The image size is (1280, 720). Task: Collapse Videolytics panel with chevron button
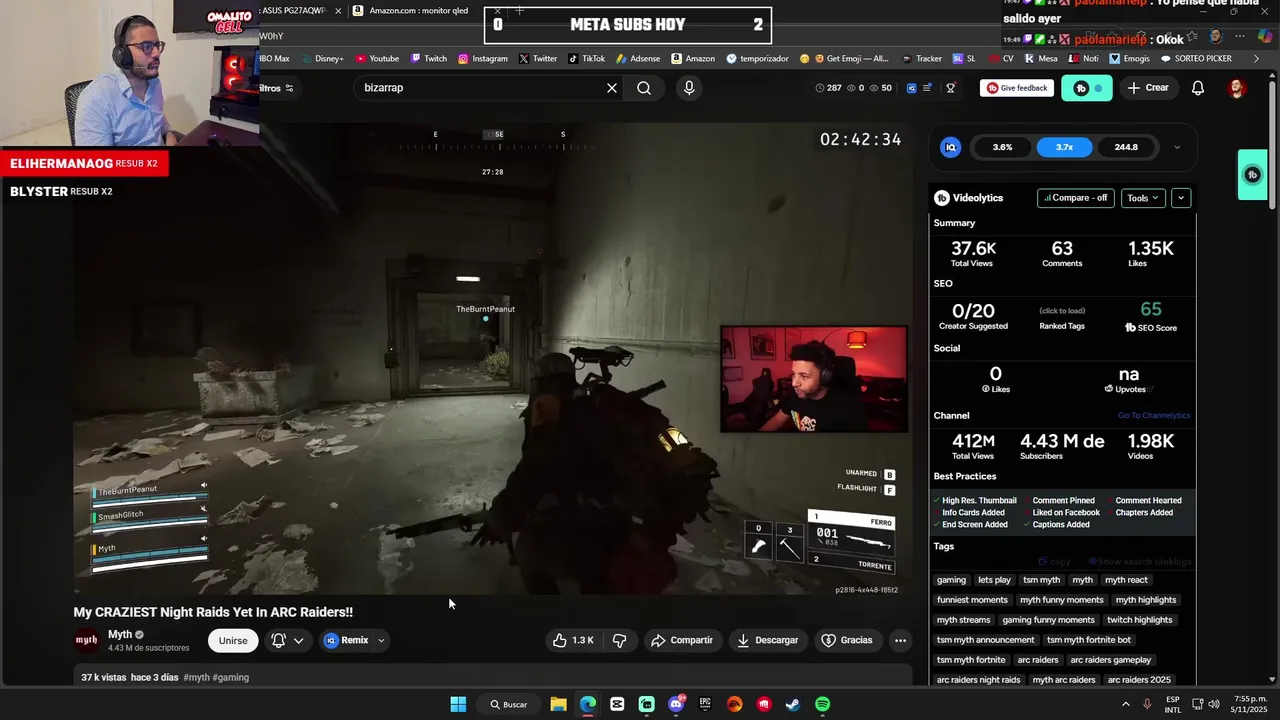point(1181,198)
